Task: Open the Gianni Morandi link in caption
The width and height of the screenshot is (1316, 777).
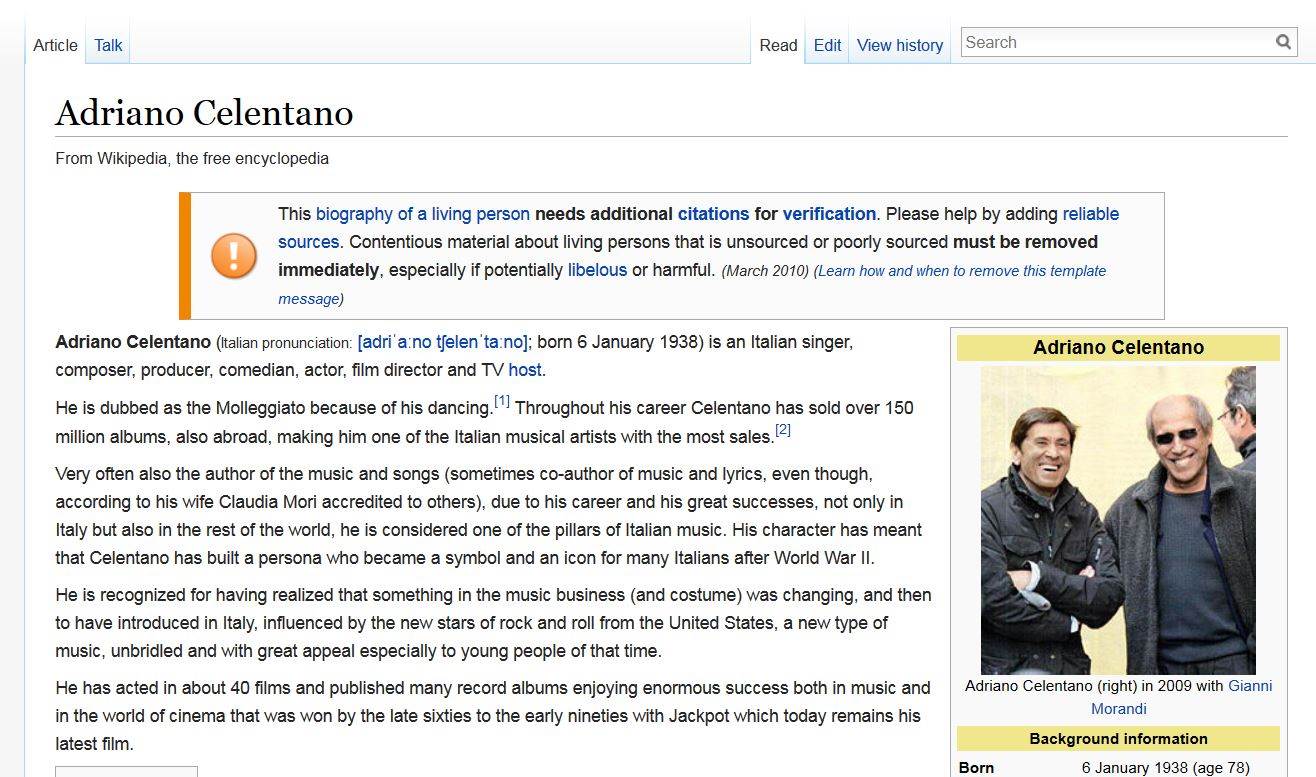Action: (1249, 686)
